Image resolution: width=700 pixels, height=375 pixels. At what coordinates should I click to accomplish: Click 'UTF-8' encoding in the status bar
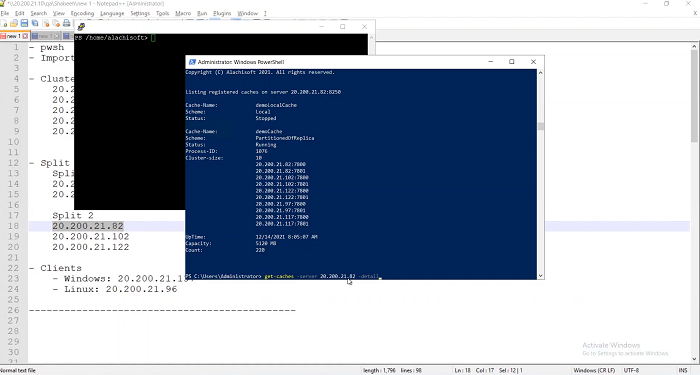click(x=631, y=371)
